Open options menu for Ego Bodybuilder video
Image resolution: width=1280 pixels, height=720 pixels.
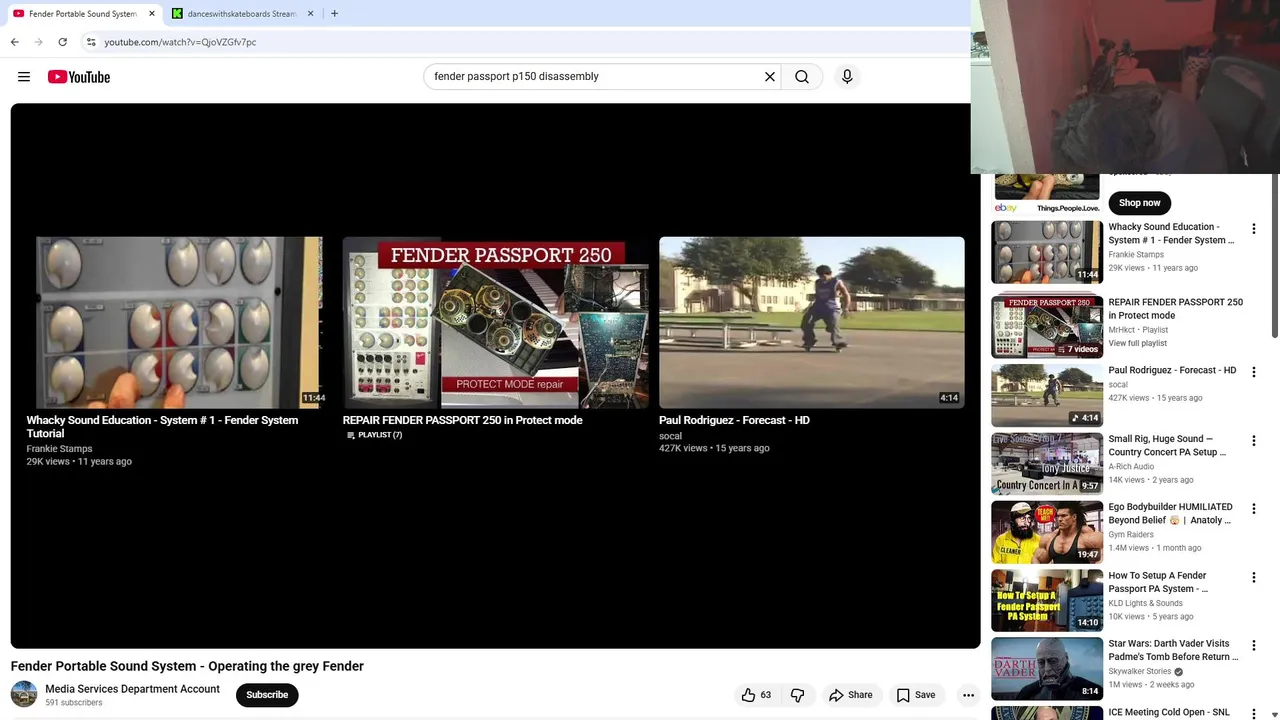tap(1253, 509)
